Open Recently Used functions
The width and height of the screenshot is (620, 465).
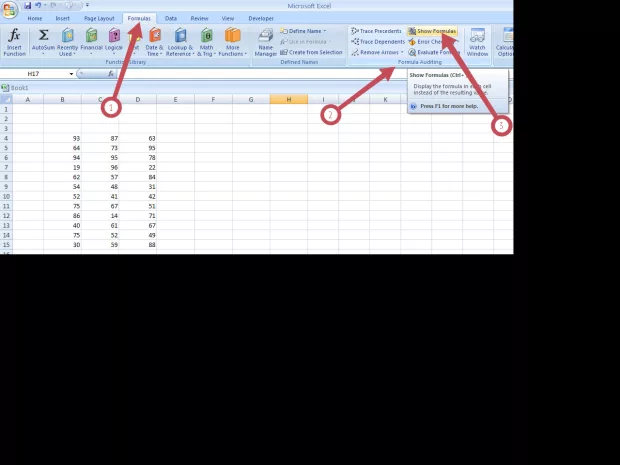(68, 42)
